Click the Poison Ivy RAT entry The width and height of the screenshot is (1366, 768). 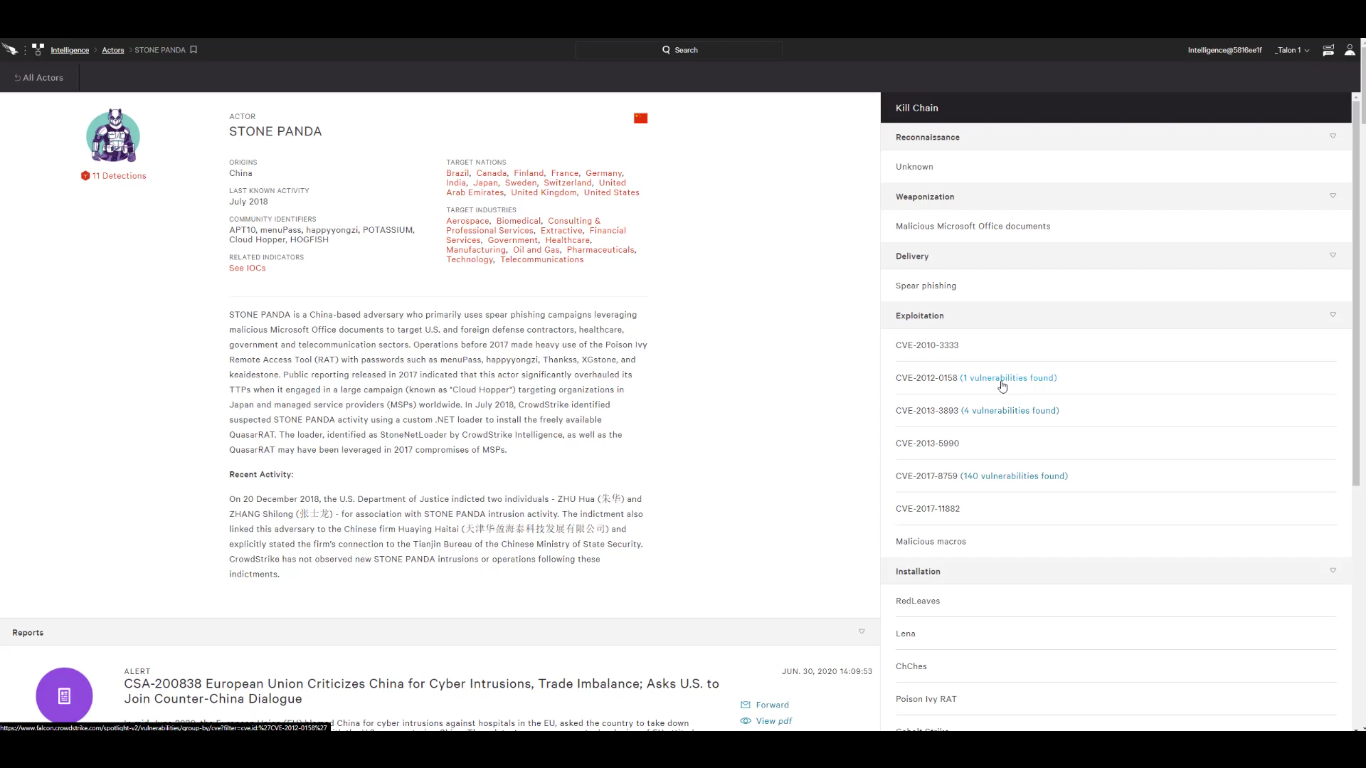[x=926, y=699]
